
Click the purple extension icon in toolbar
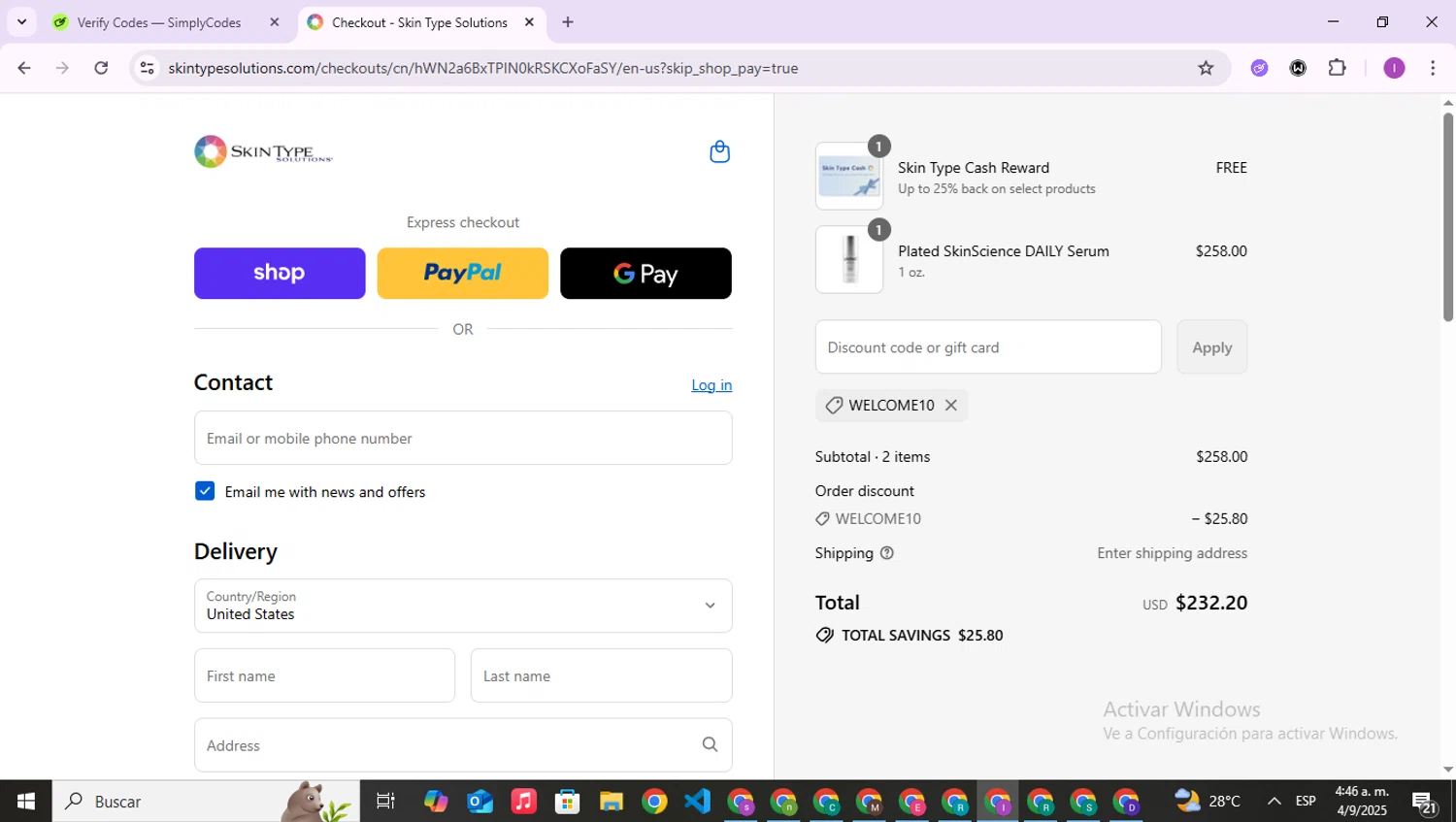[1259, 68]
